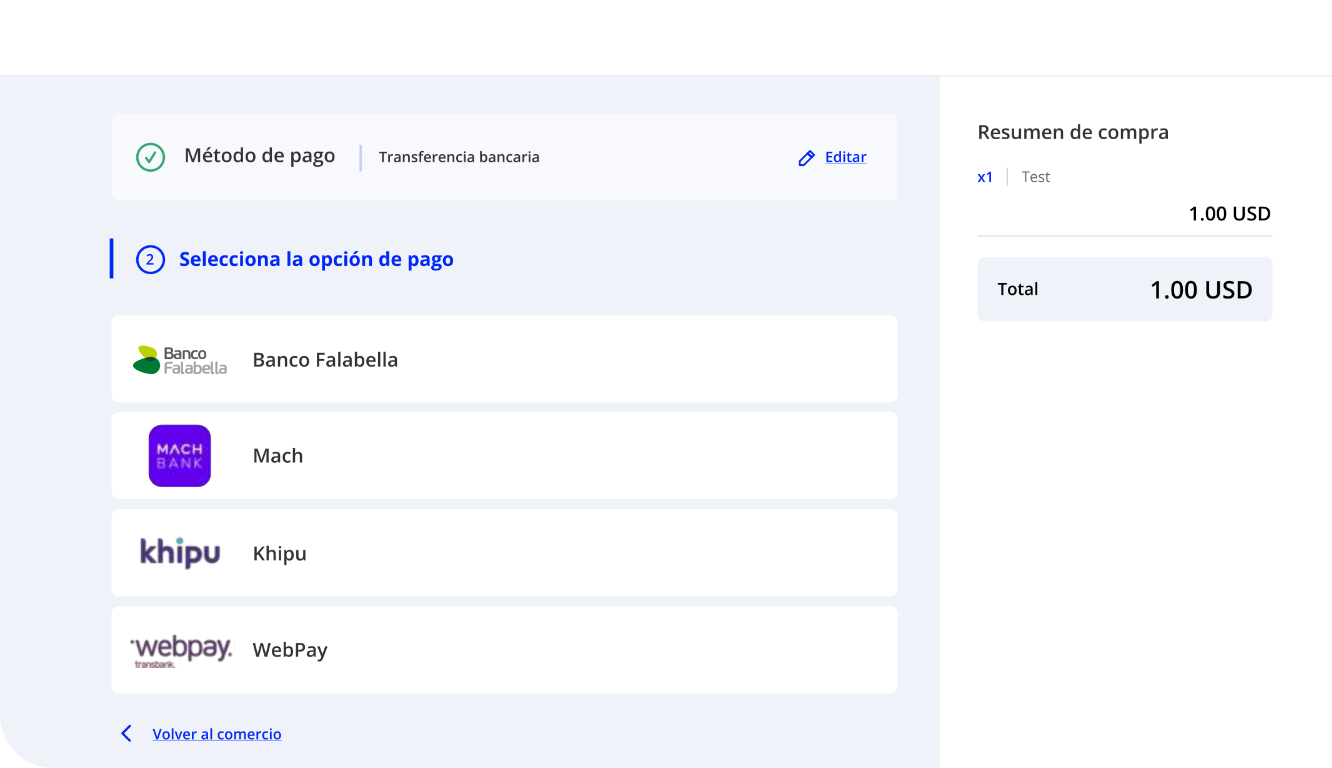Click 'Selecciona la opción de pago' heading
Viewport: 1332px width, 768px height.
coord(316,259)
